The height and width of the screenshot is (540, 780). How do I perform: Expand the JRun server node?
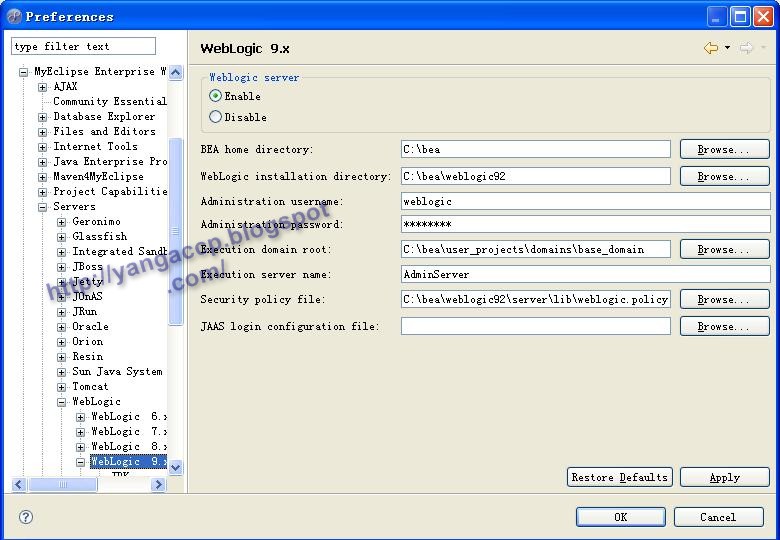(x=61, y=312)
